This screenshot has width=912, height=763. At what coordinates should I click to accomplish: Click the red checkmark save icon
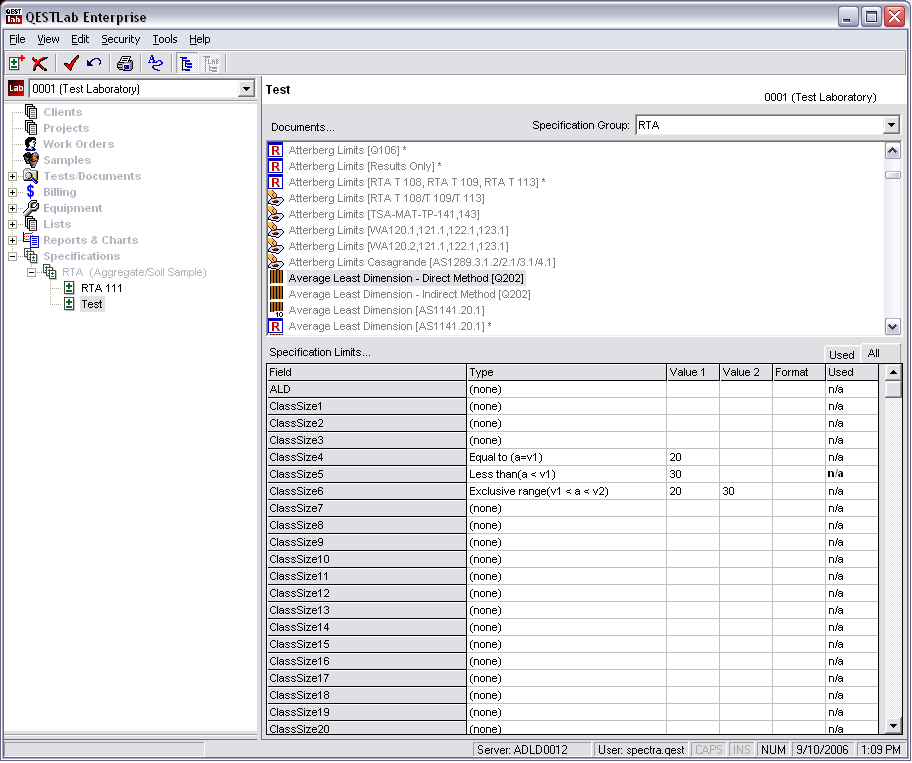(x=71, y=64)
